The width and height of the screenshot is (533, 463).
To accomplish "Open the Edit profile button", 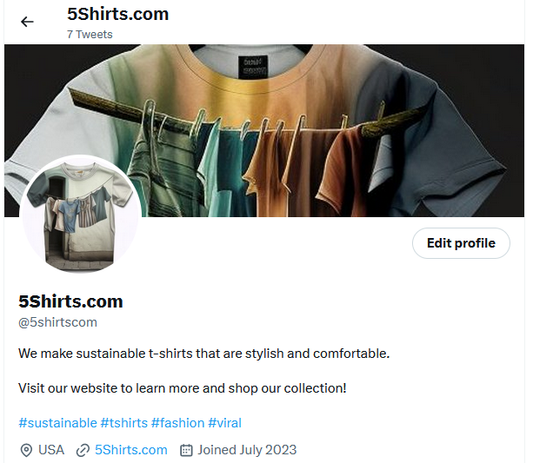I will tap(461, 243).
